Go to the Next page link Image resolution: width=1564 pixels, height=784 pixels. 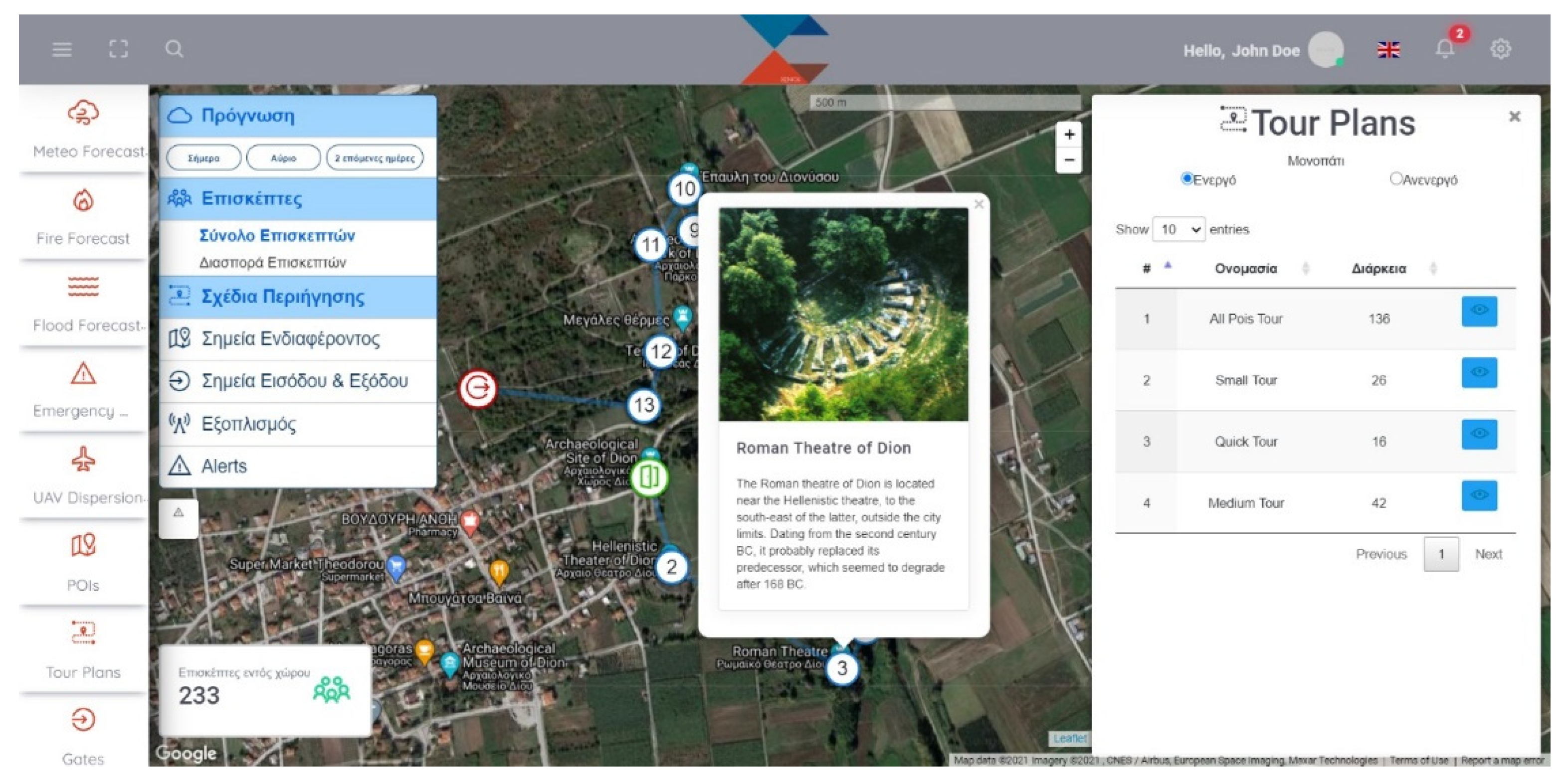(x=1488, y=554)
